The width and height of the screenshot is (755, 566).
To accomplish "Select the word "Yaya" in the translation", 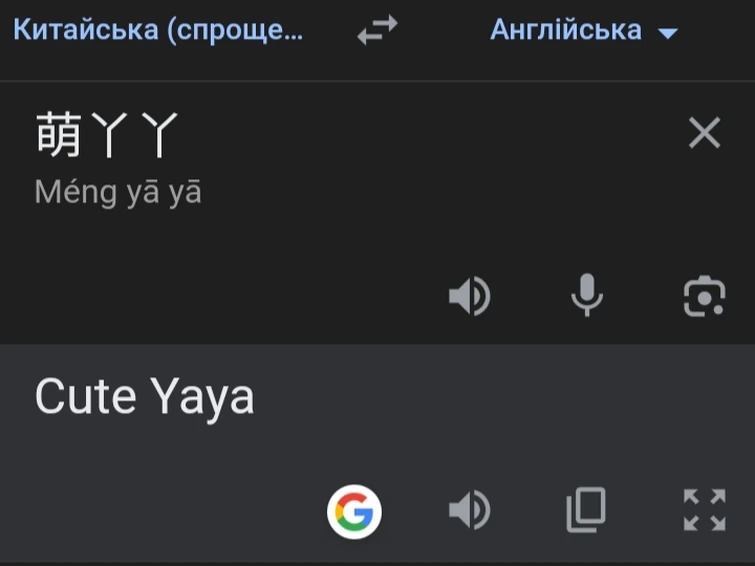I will pyautogui.click(x=203, y=398).
